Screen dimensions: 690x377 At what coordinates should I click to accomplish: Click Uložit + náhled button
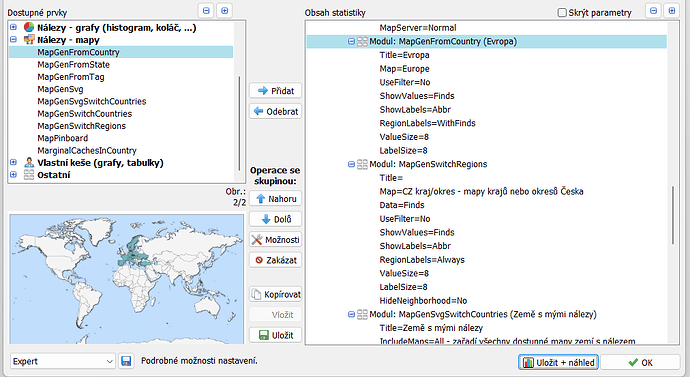[x=558, y=362]
